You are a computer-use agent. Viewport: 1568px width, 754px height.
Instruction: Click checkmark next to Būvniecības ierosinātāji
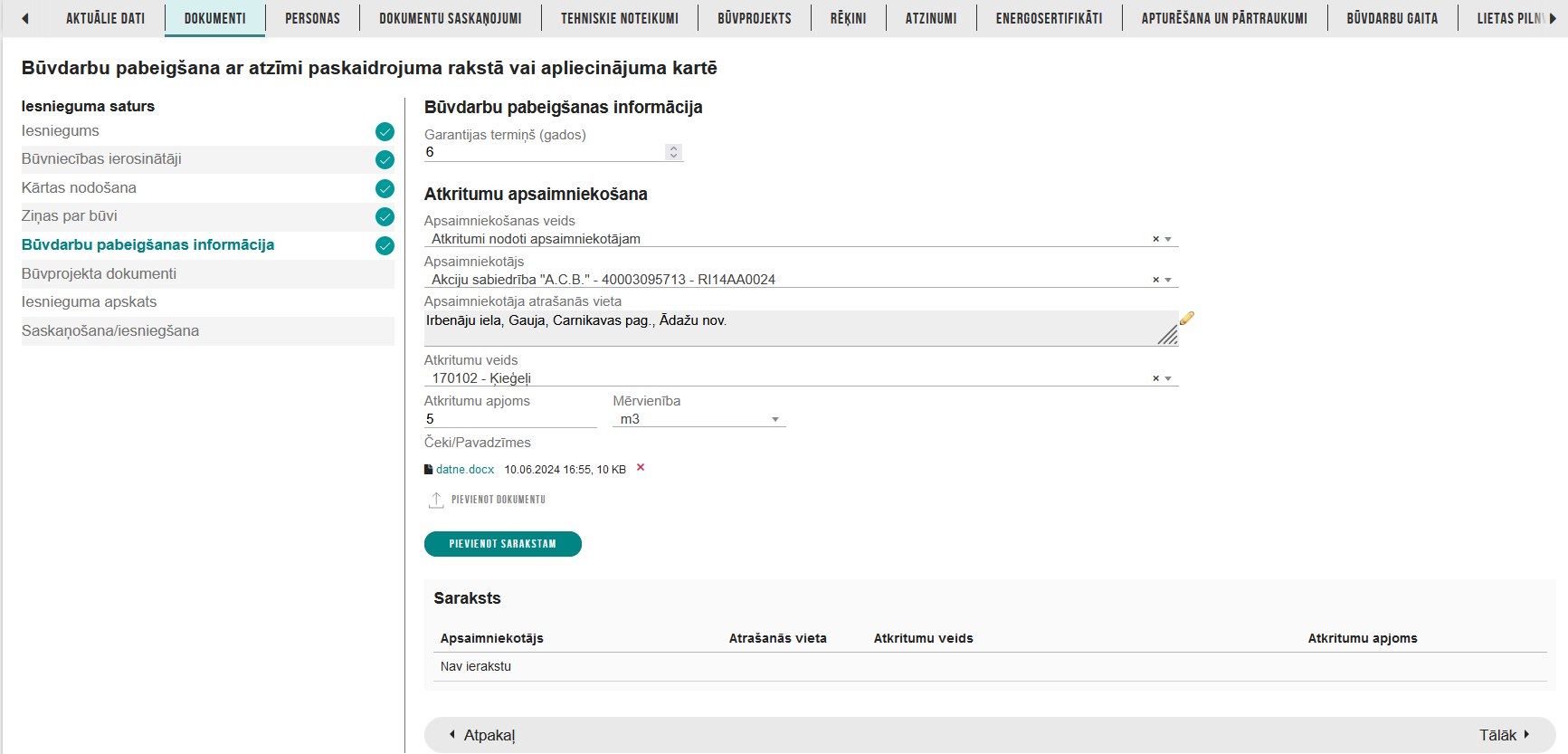tap(385, 159)
